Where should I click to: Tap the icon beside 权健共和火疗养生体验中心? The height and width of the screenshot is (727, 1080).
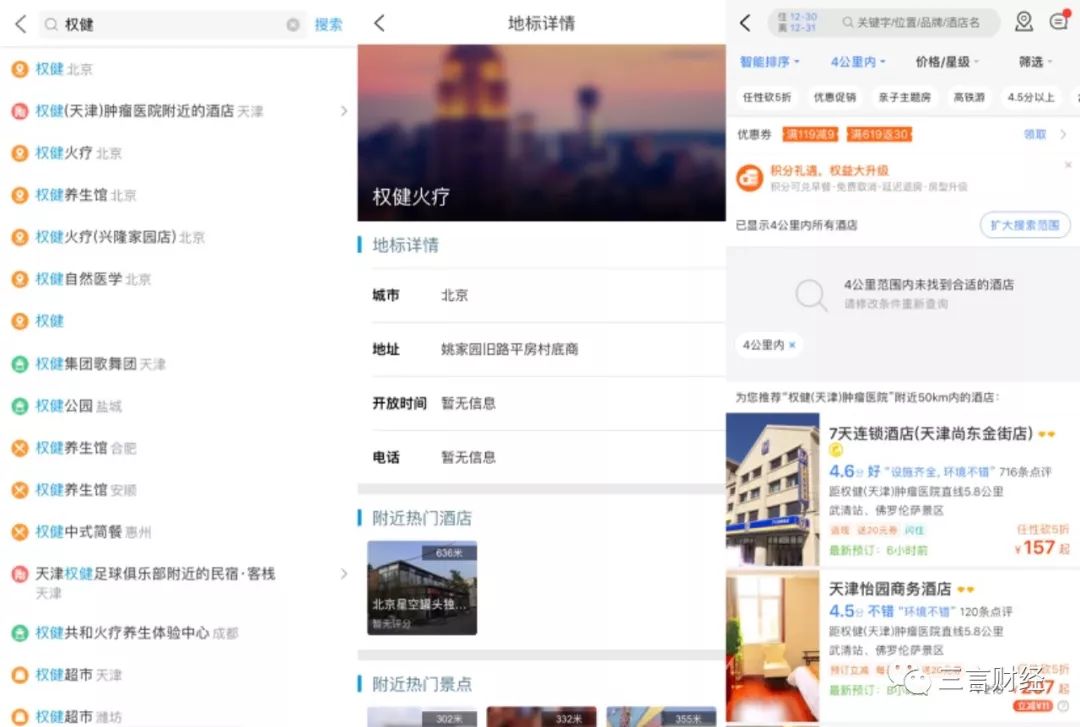20,633
